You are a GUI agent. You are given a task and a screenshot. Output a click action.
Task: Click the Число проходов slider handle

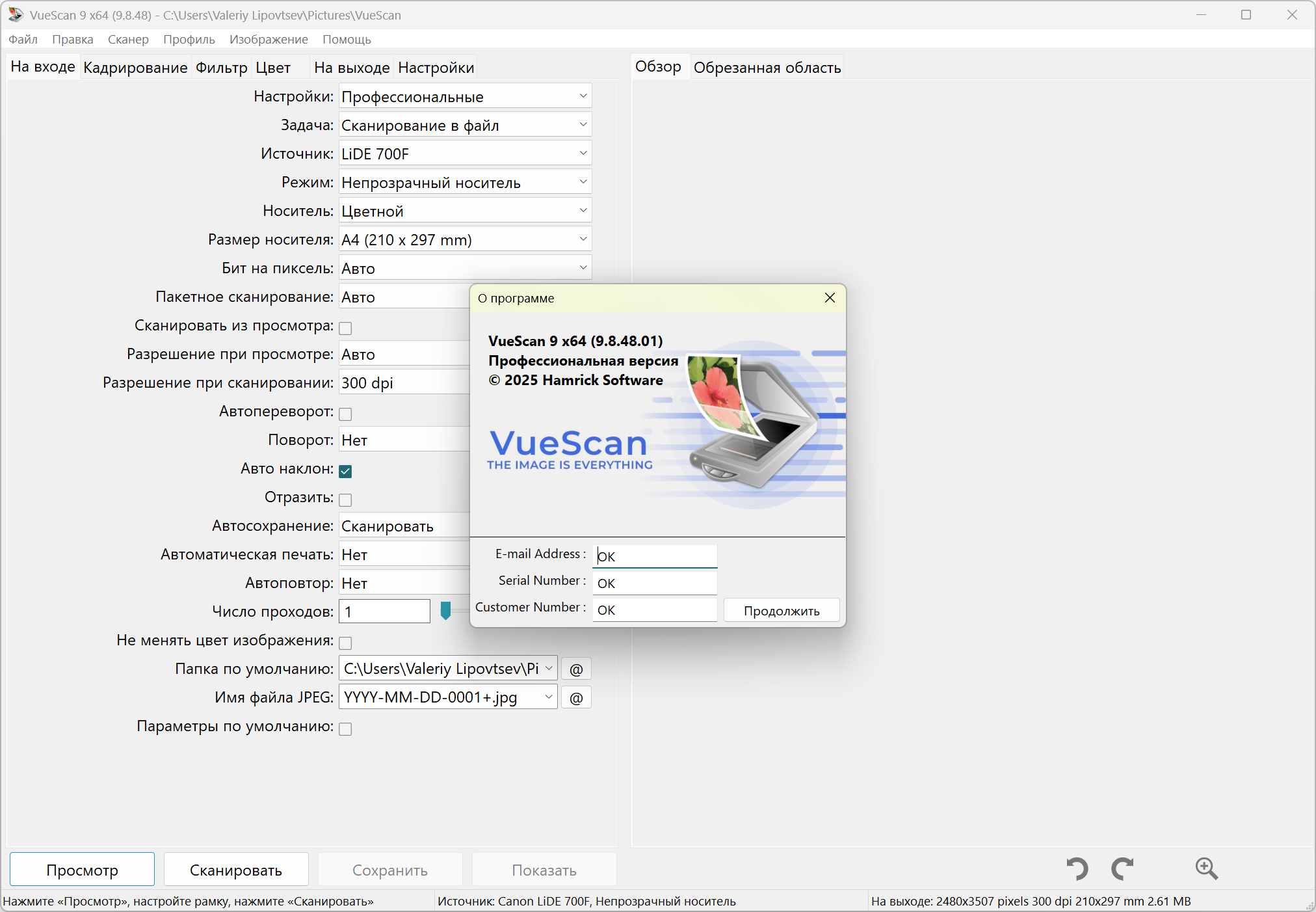[445, 611]
